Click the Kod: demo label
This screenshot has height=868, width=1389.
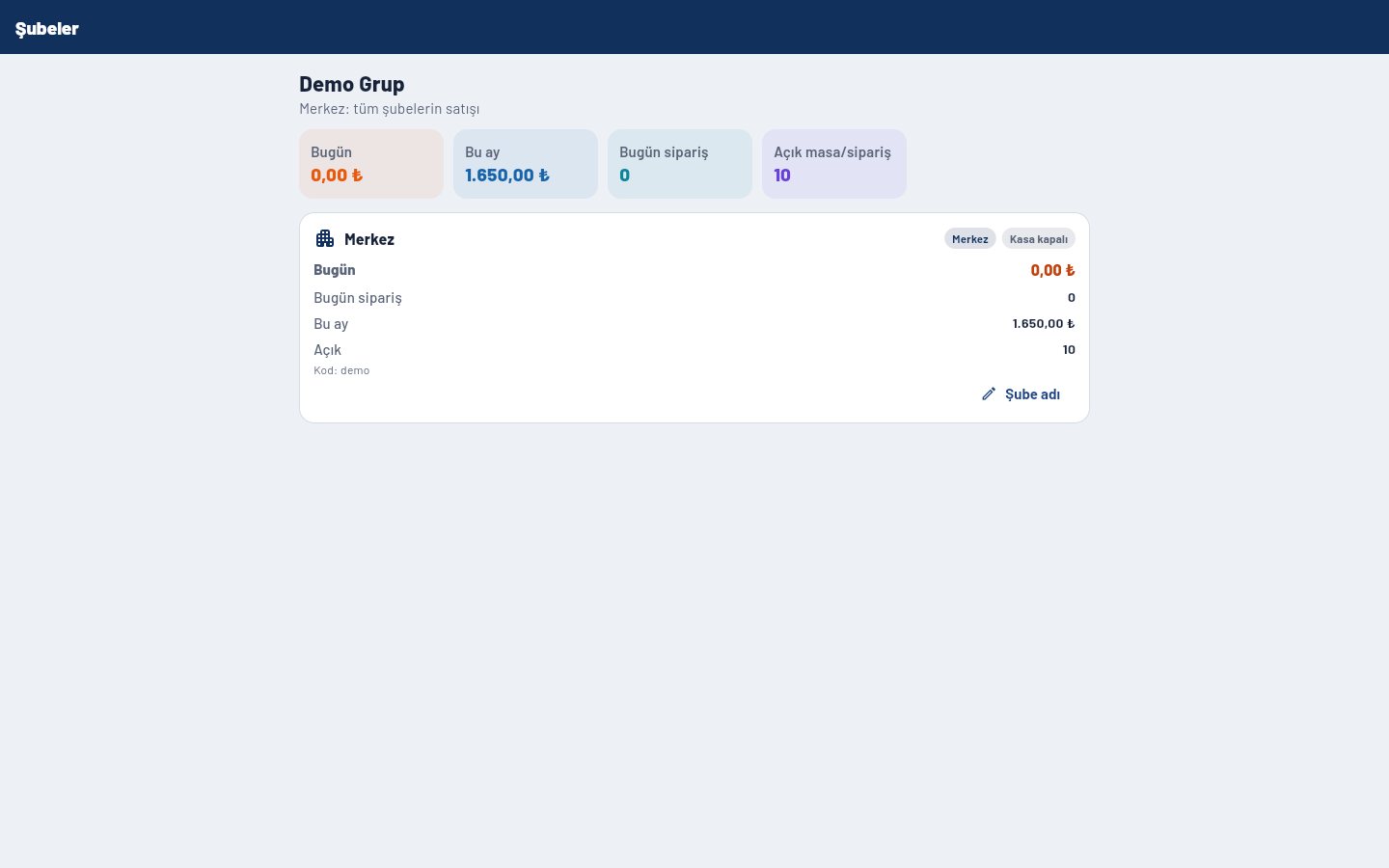coord(341,370)
